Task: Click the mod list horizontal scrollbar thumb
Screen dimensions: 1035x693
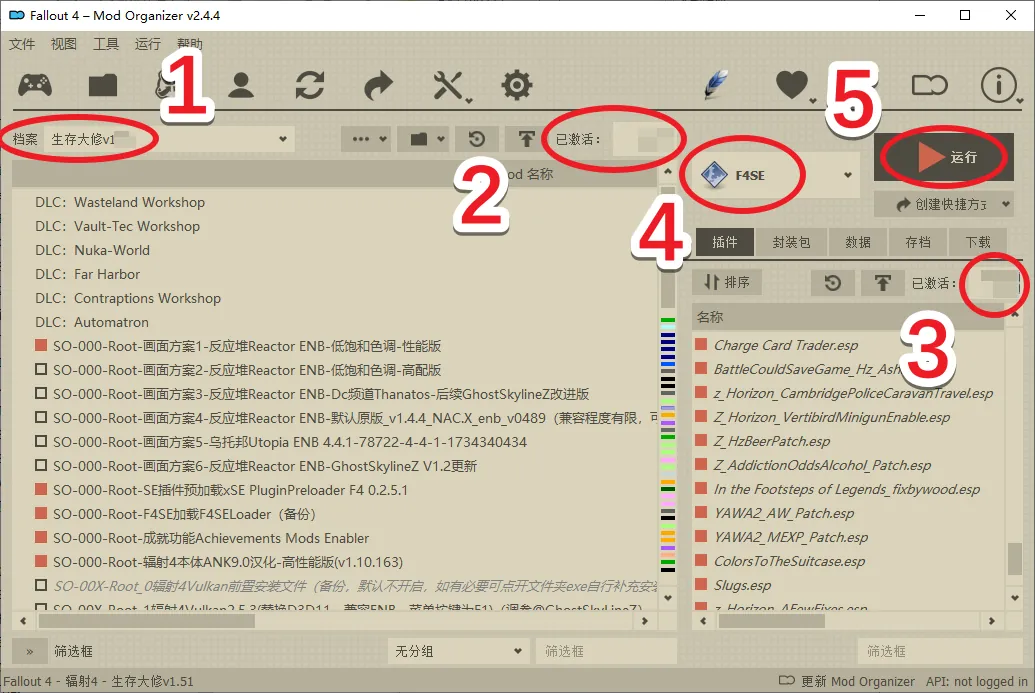Action: [x=147, y=621]
